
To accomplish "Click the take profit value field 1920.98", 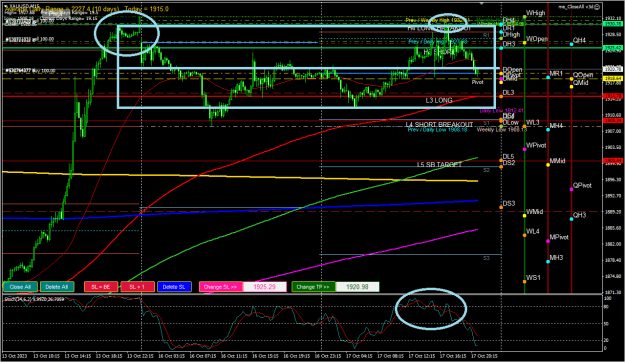I will pyautogui.click(x=357, y=287).
